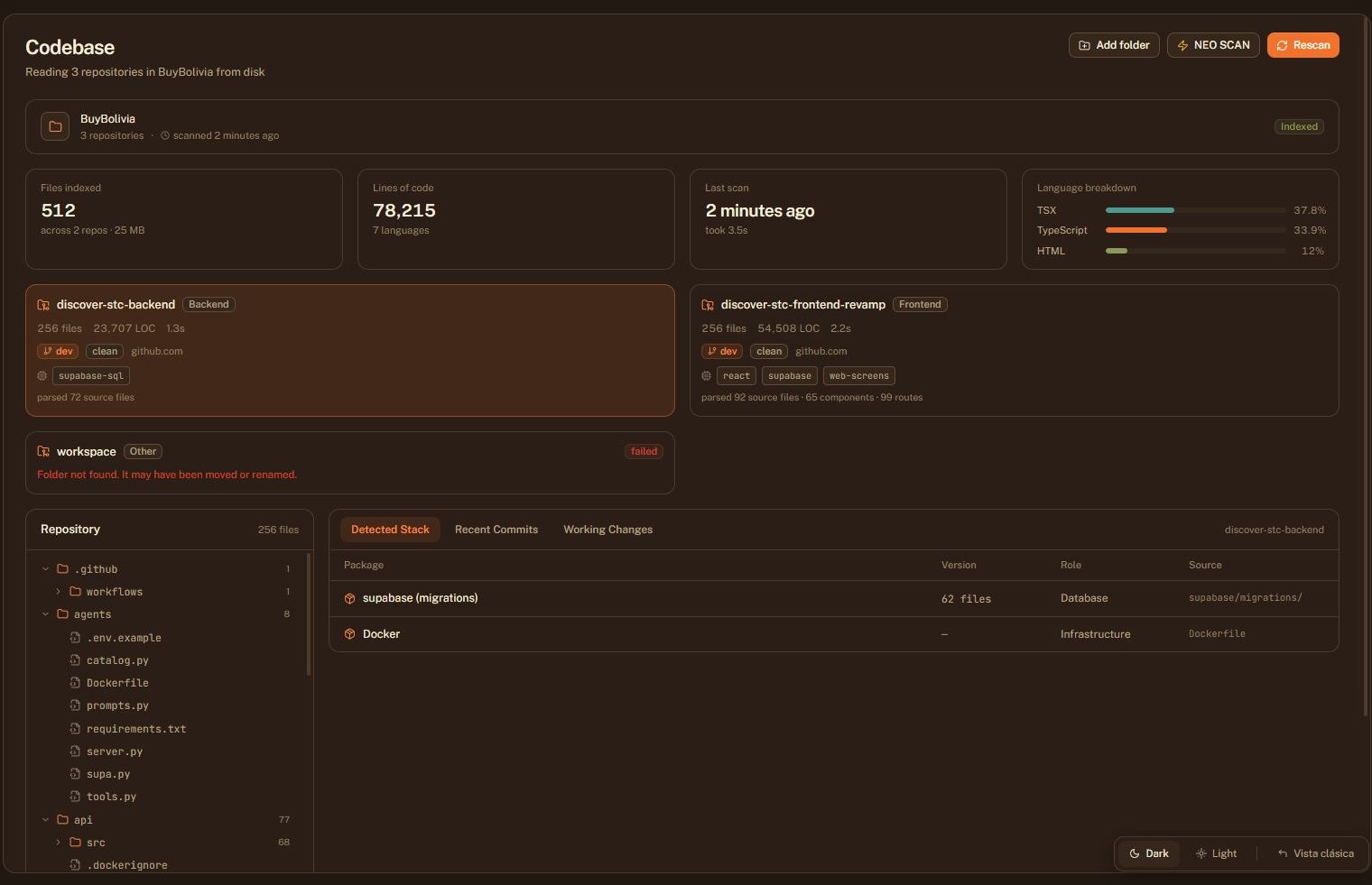
Task: Click the dev branch tag on frontend card
Action: (722, 352)
